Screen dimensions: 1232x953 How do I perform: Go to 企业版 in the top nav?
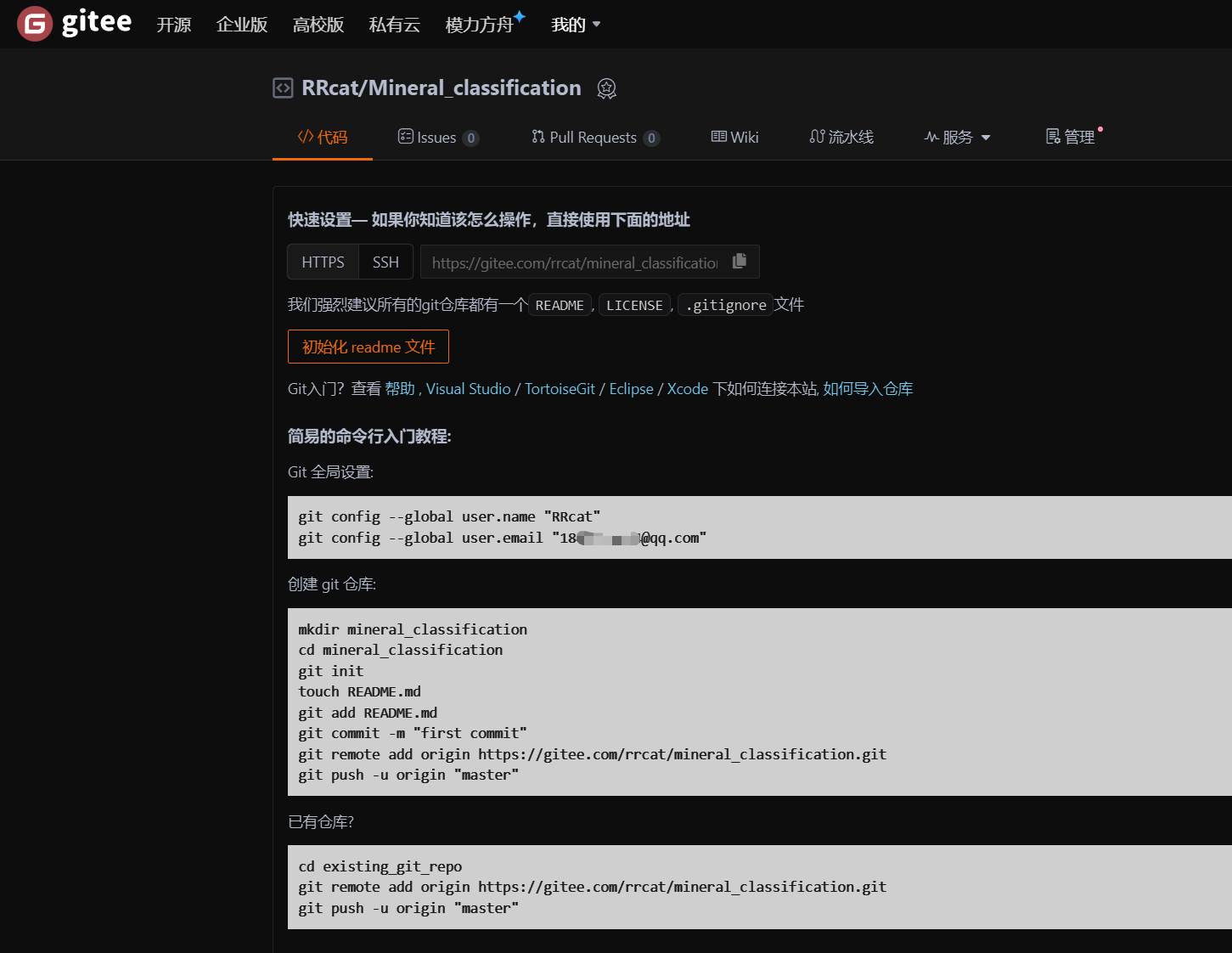[242, 25]
